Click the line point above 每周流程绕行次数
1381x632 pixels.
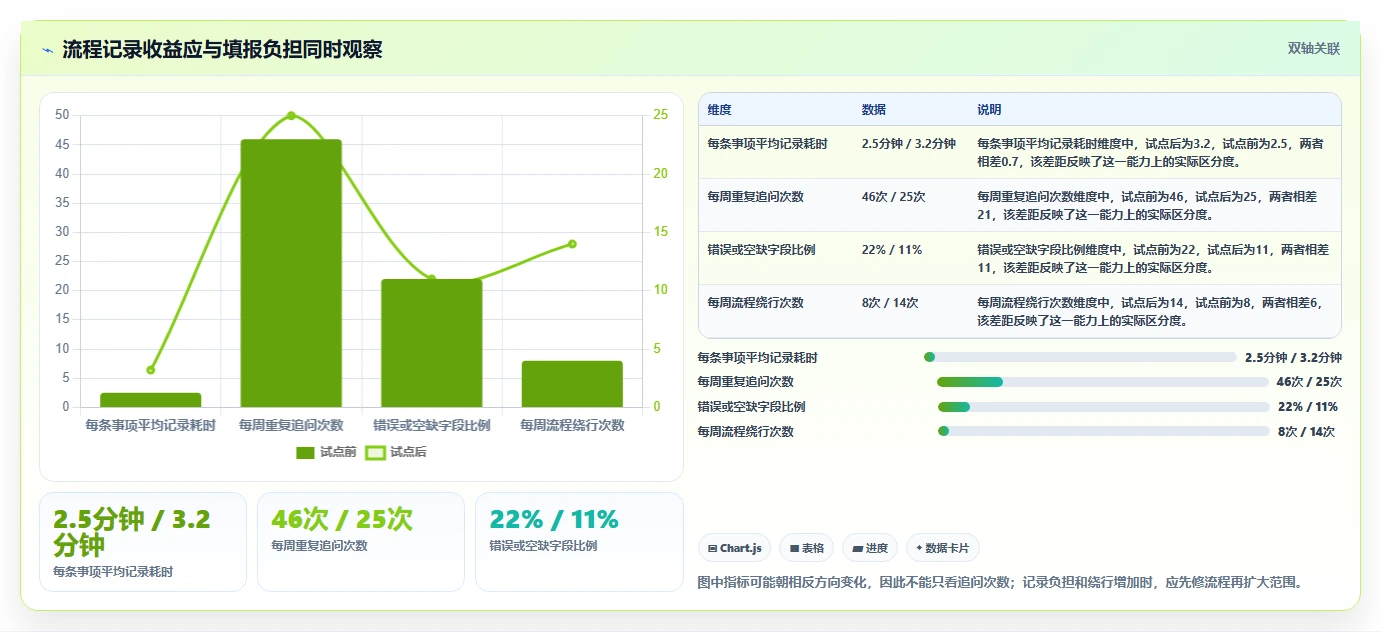(x=572, y=244)
